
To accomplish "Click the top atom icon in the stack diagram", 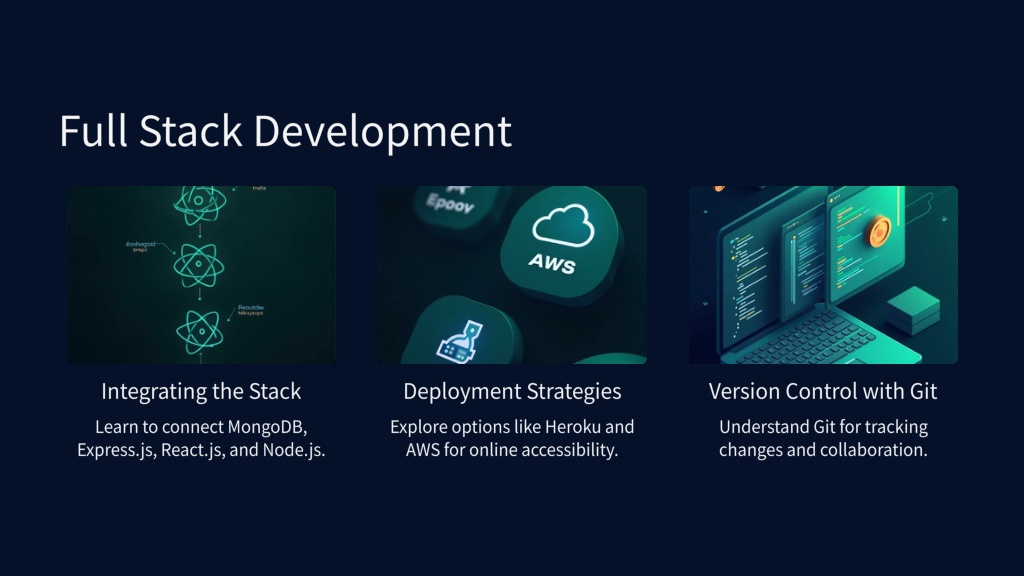I will pos(200,204).
